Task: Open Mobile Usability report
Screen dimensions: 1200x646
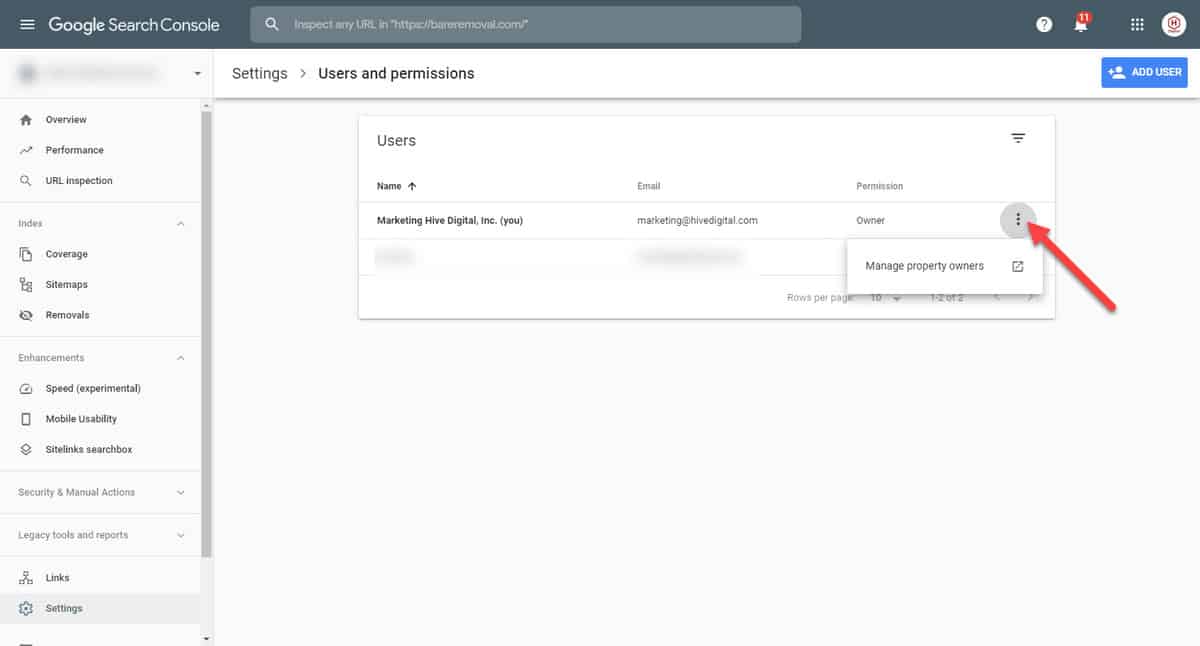Action: coord(81,419)
